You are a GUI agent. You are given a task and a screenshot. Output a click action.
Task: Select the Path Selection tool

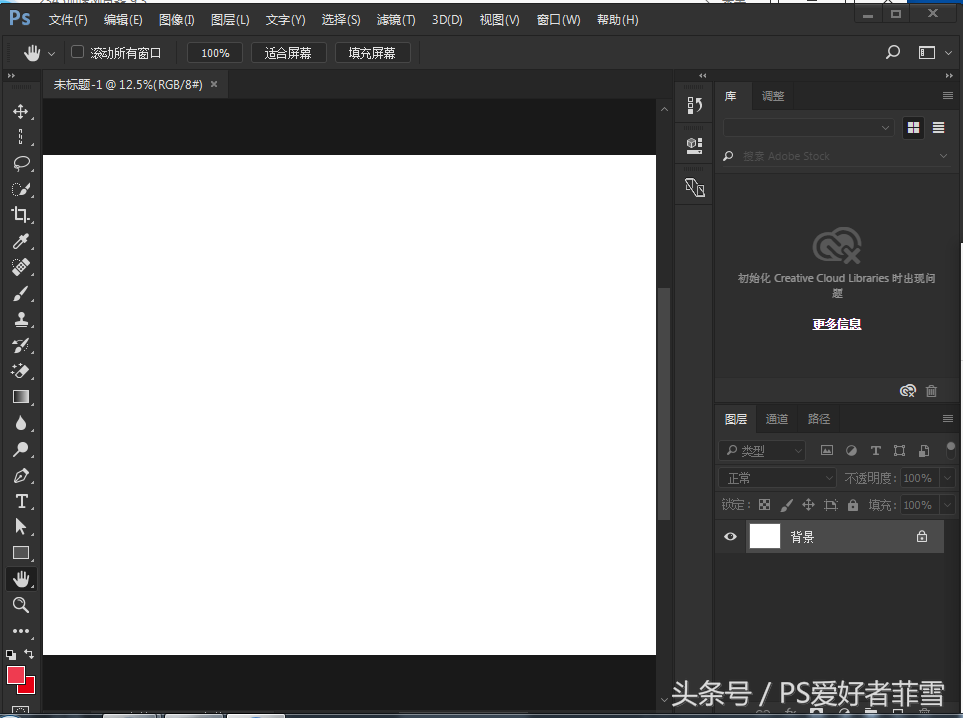[21, 527]
